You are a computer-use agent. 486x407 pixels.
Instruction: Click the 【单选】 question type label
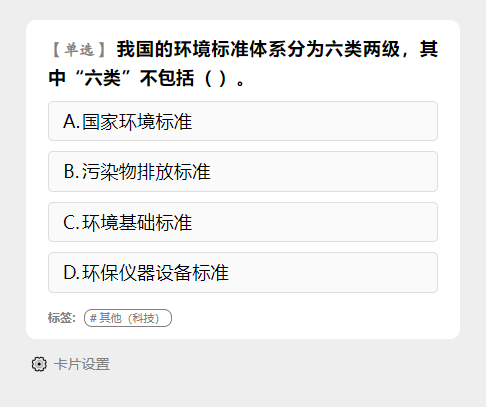[x=79, y=50]
